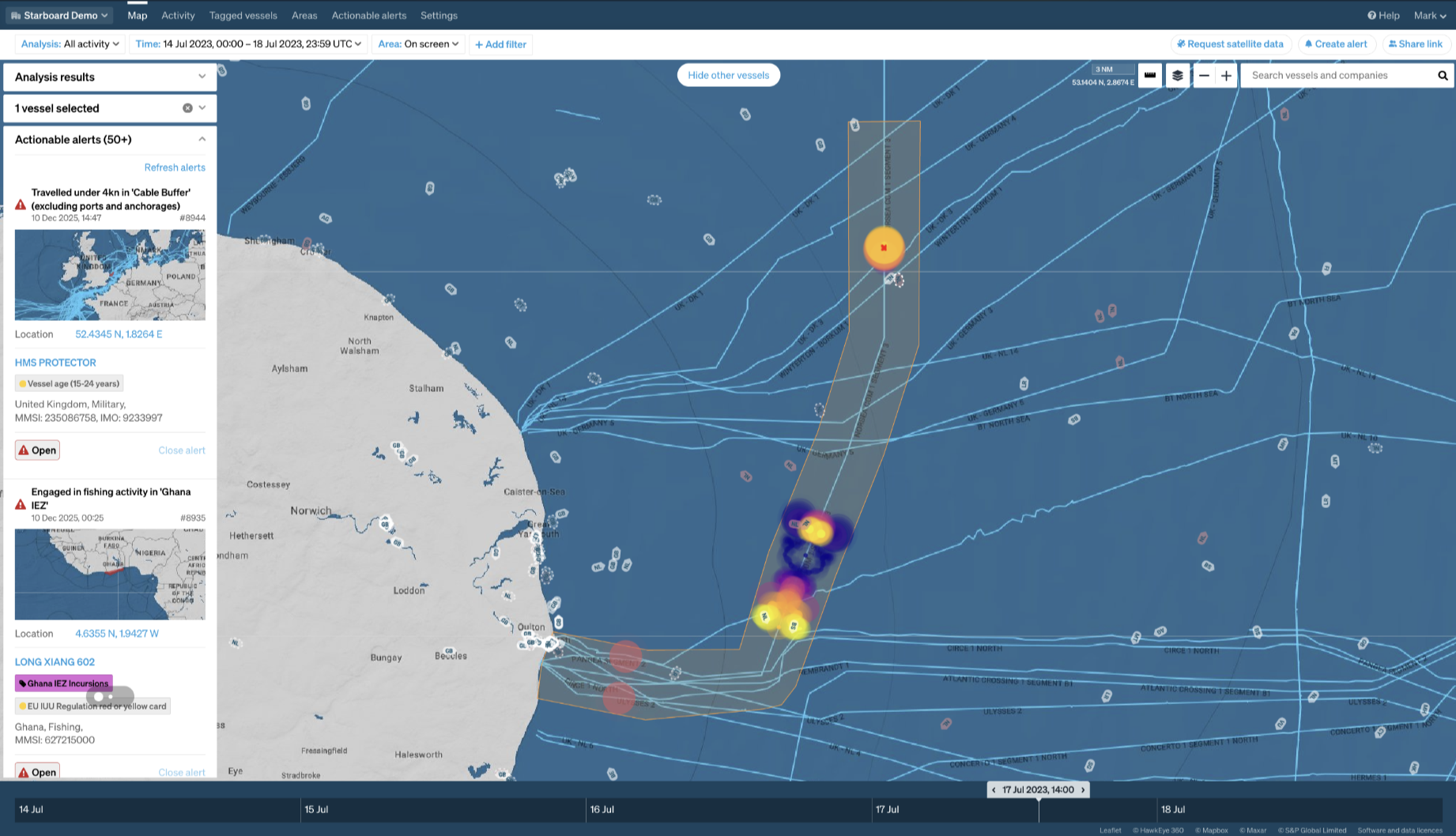Expand the 1 vessel selected panel
This screenshot has height=836, width=1456.
202,108
